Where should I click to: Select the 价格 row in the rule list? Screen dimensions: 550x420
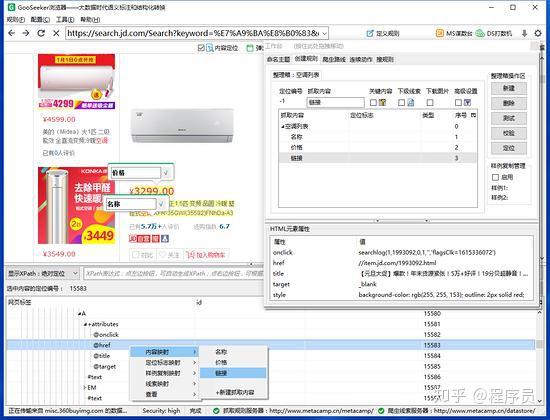click(378, 147)
